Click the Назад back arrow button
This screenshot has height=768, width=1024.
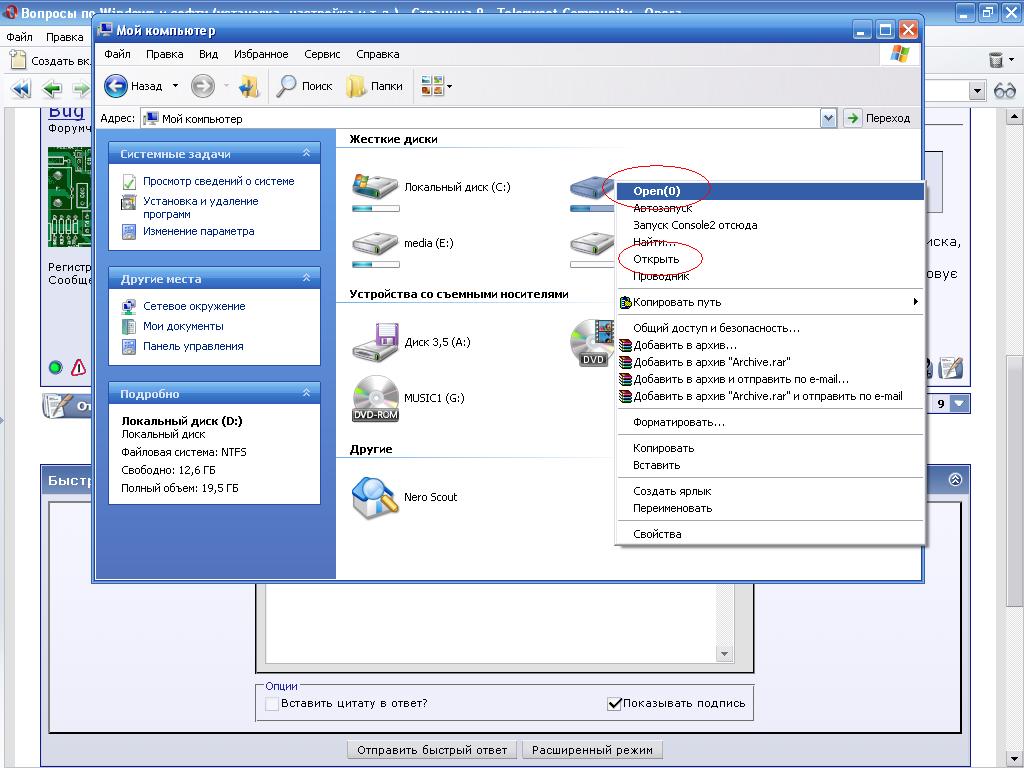pyautogui.click(x=116, y=86)
